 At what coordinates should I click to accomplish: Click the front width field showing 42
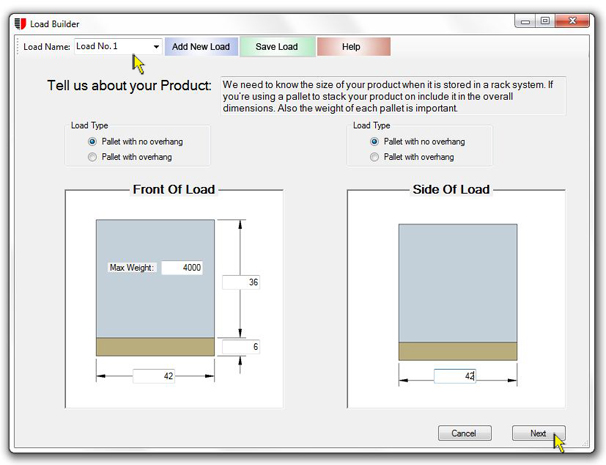click(153, 376)
